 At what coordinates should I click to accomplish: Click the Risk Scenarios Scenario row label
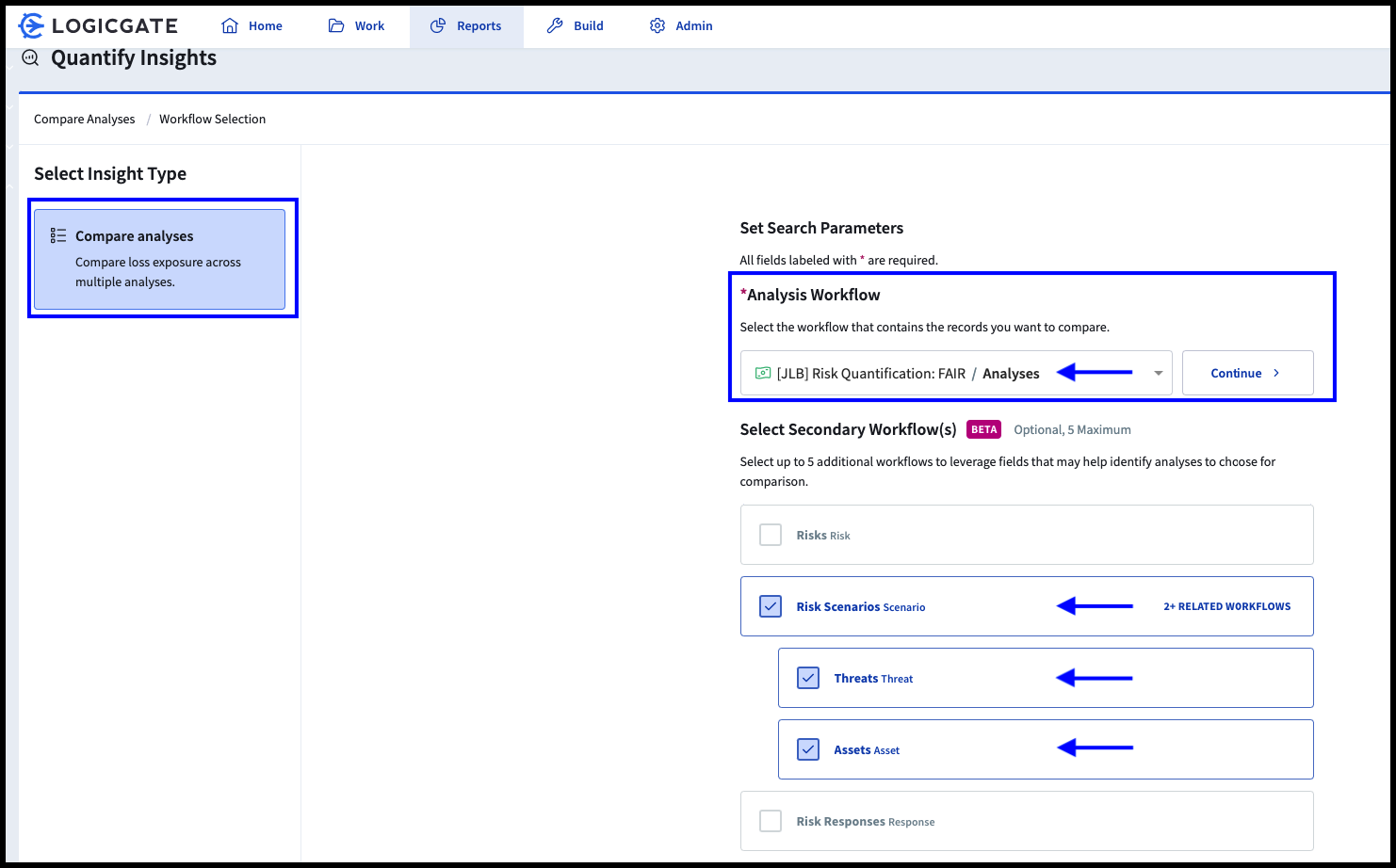[861, 606]
